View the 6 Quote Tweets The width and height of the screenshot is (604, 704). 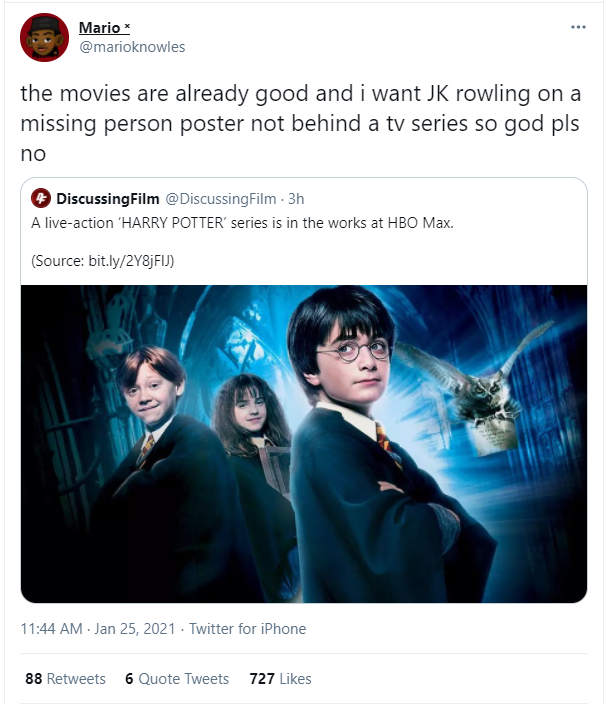(x=177, y=679)
